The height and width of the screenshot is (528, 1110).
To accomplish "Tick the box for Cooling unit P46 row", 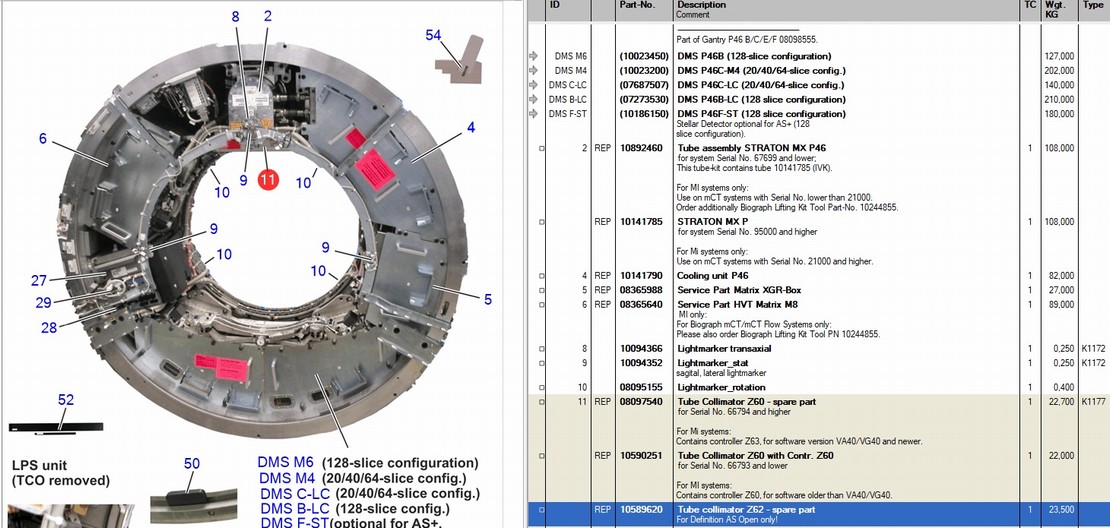I will pos(542,276).
